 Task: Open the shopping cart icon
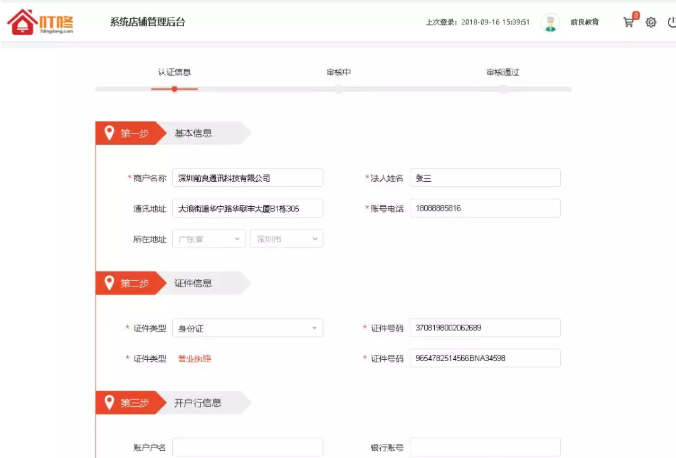point(628,22)
